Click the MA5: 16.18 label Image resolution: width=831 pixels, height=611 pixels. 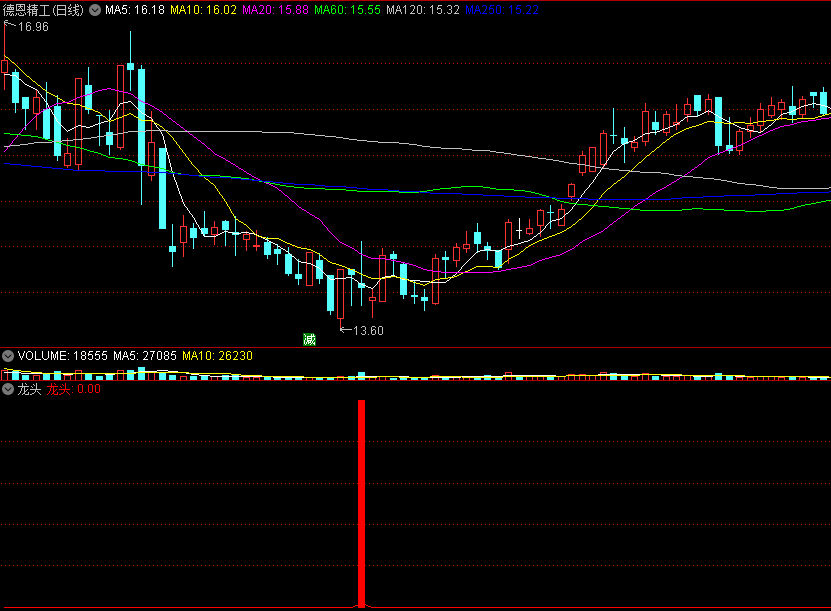click(135, 10)
